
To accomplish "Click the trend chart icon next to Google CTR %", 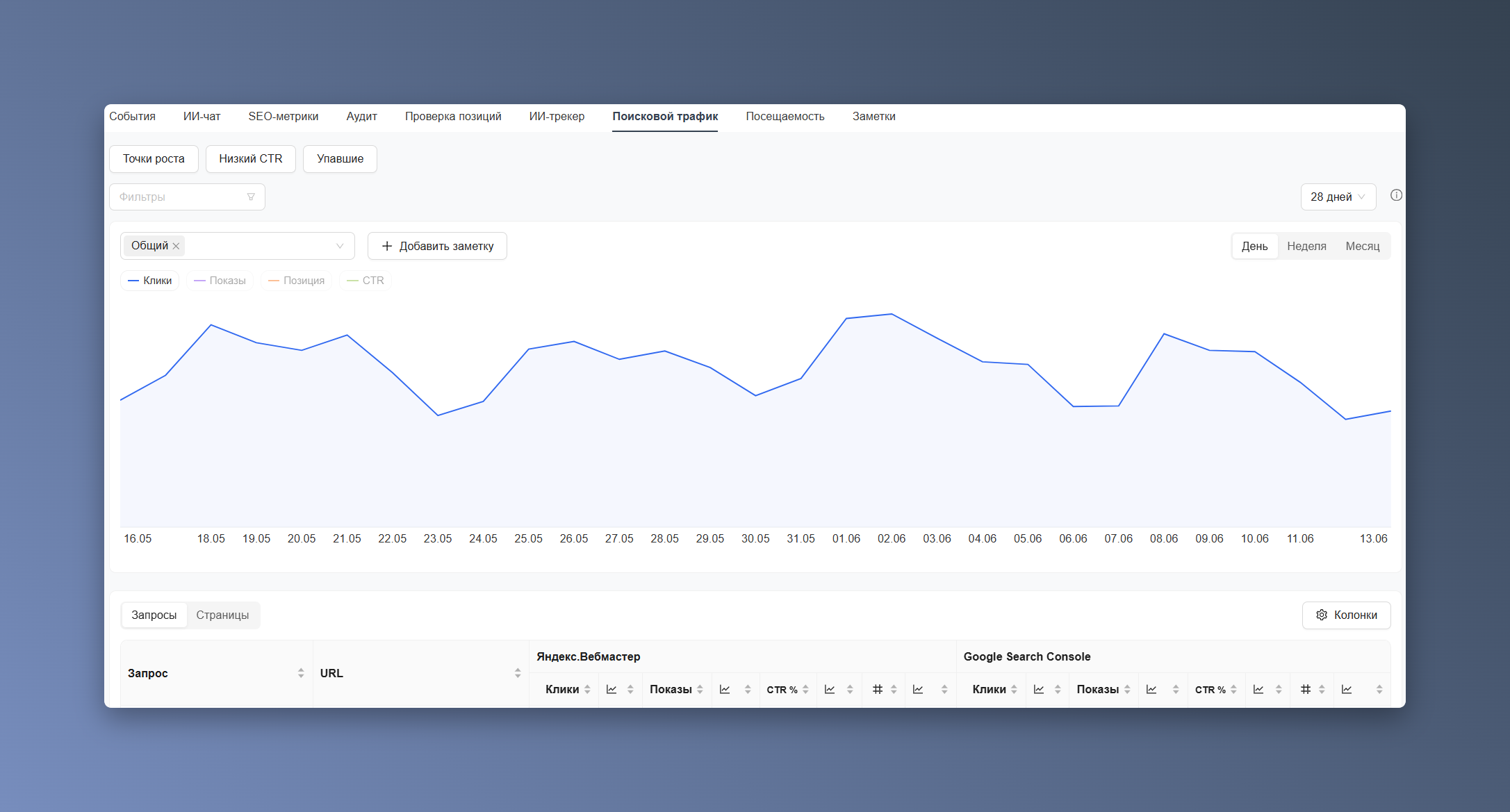I will tap(1258, 689).
